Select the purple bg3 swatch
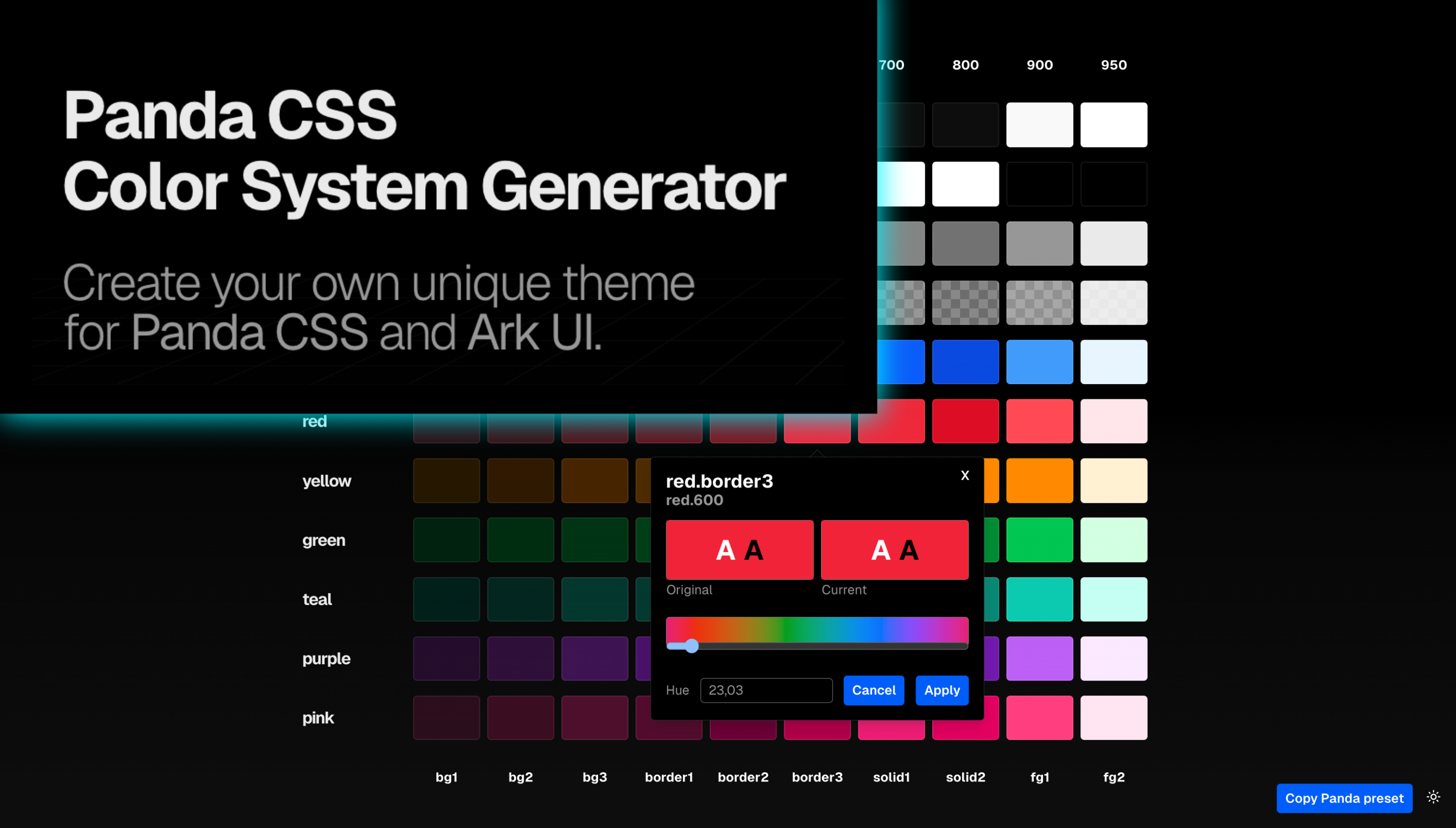 pos(595,659)
